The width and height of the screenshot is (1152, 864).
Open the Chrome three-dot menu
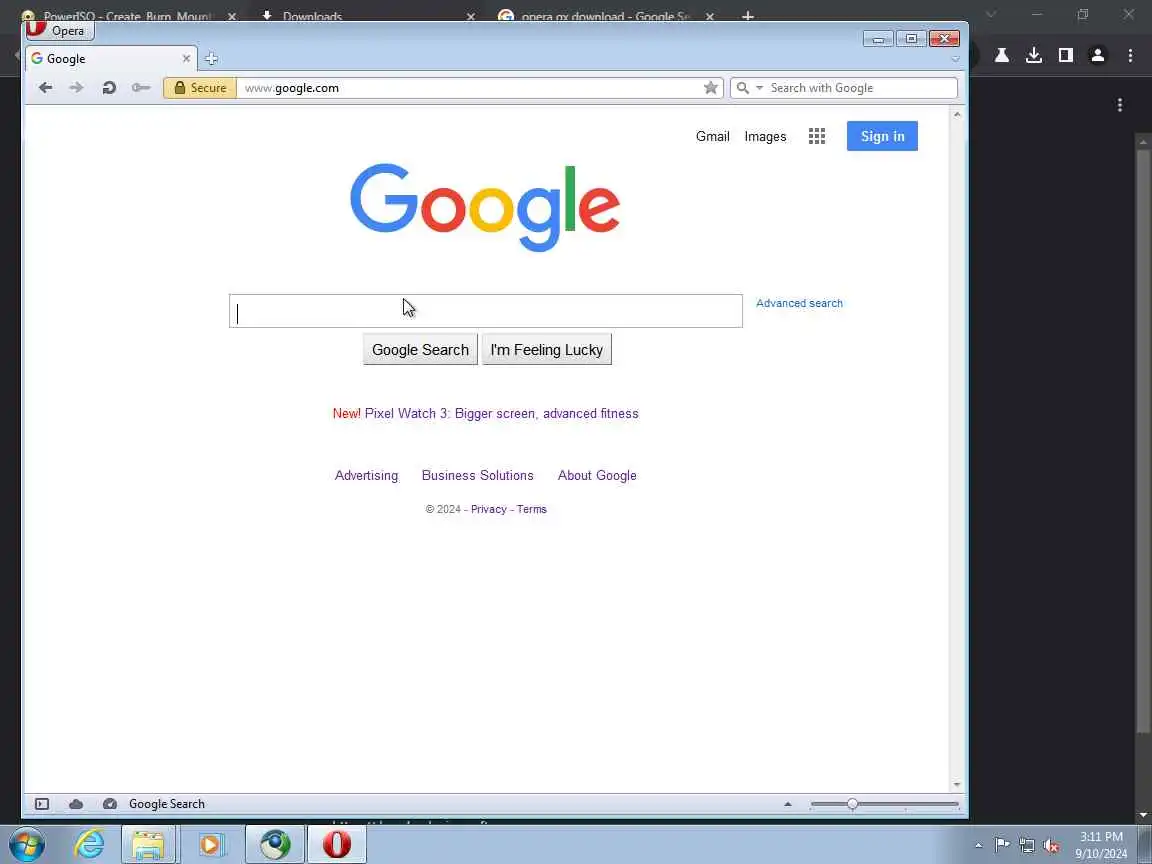[x=1130, y=55]
